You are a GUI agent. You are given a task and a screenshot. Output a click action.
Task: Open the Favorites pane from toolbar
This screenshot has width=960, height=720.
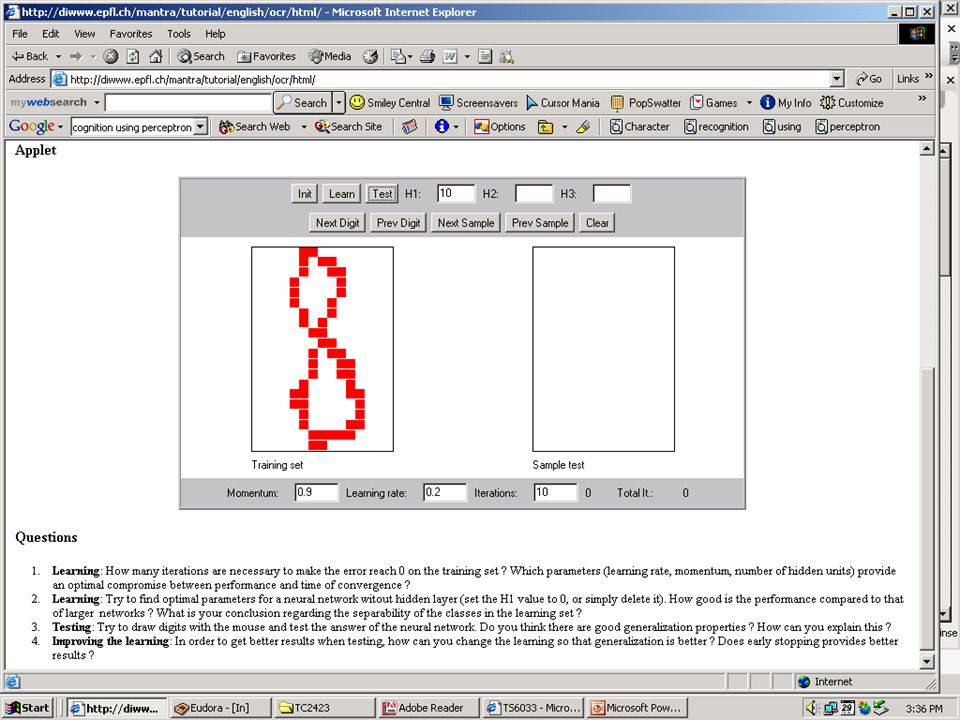coord(266,56)
